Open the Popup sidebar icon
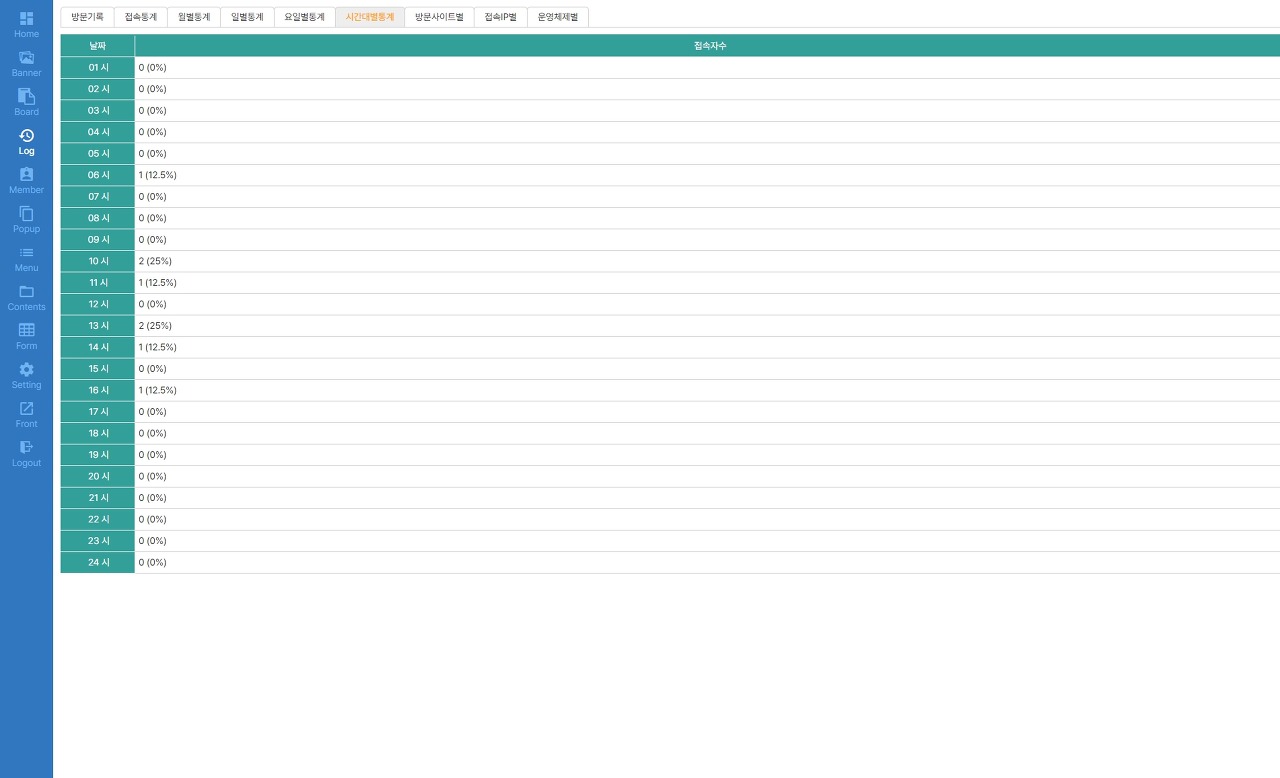 coord(26,213)
